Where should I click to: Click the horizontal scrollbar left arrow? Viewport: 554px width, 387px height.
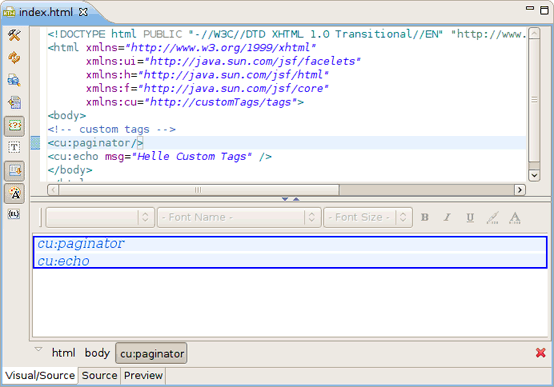[x=53, y=190]
